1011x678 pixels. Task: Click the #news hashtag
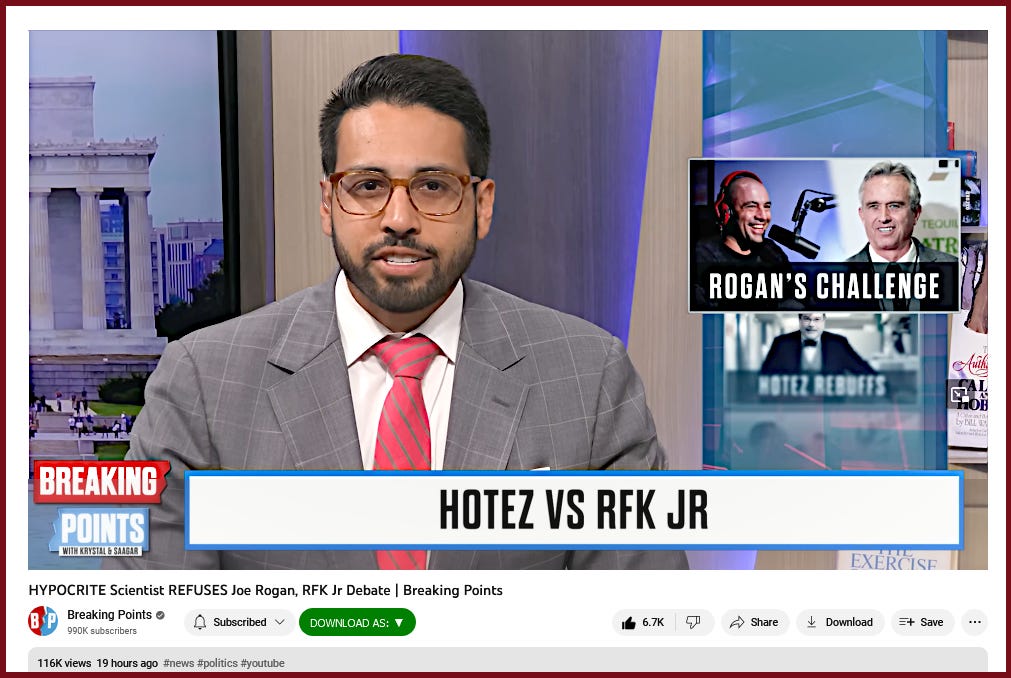(179, 663)
